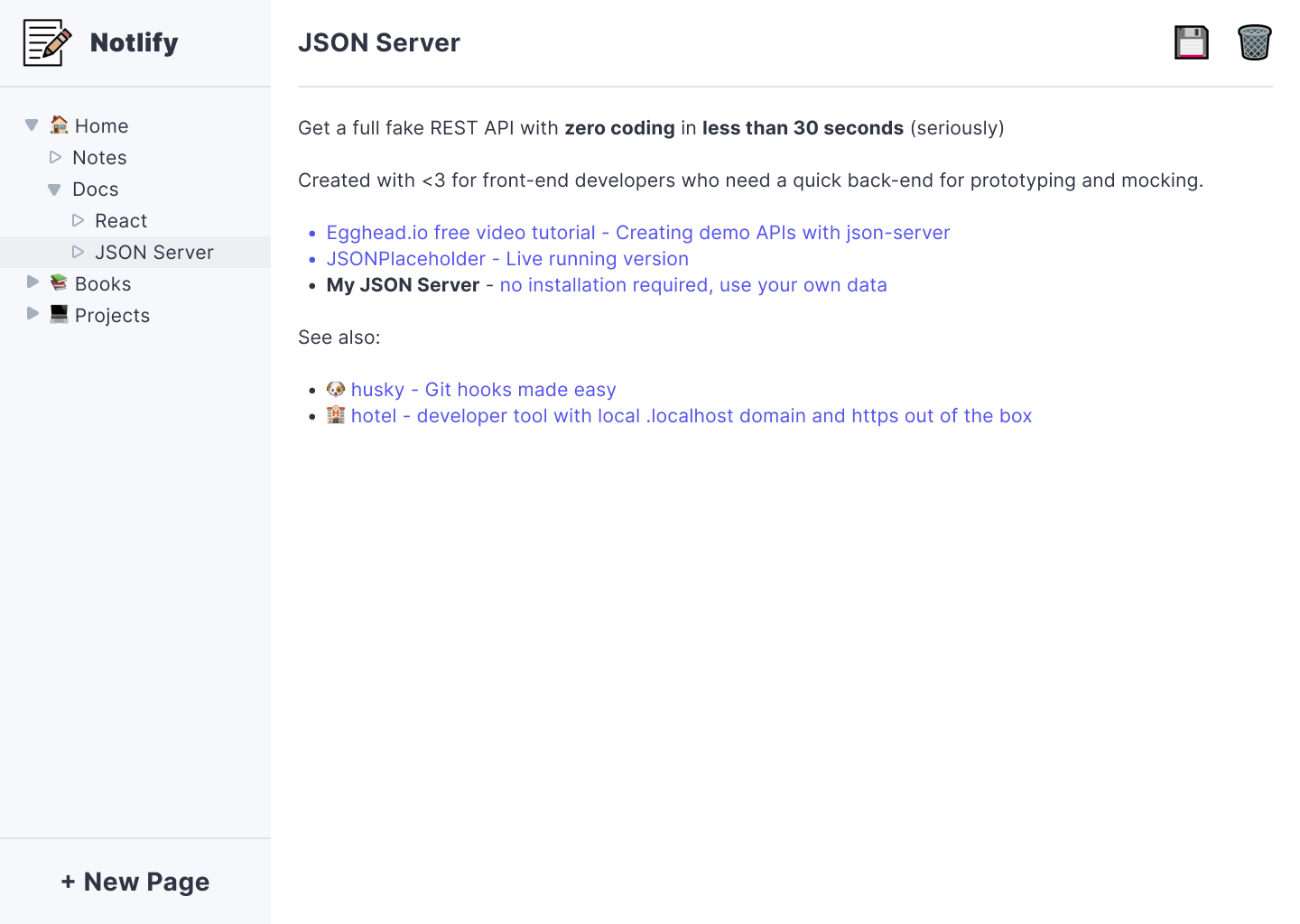Click the laptop icon beside Projects
1300x924 pixels.
60,314
